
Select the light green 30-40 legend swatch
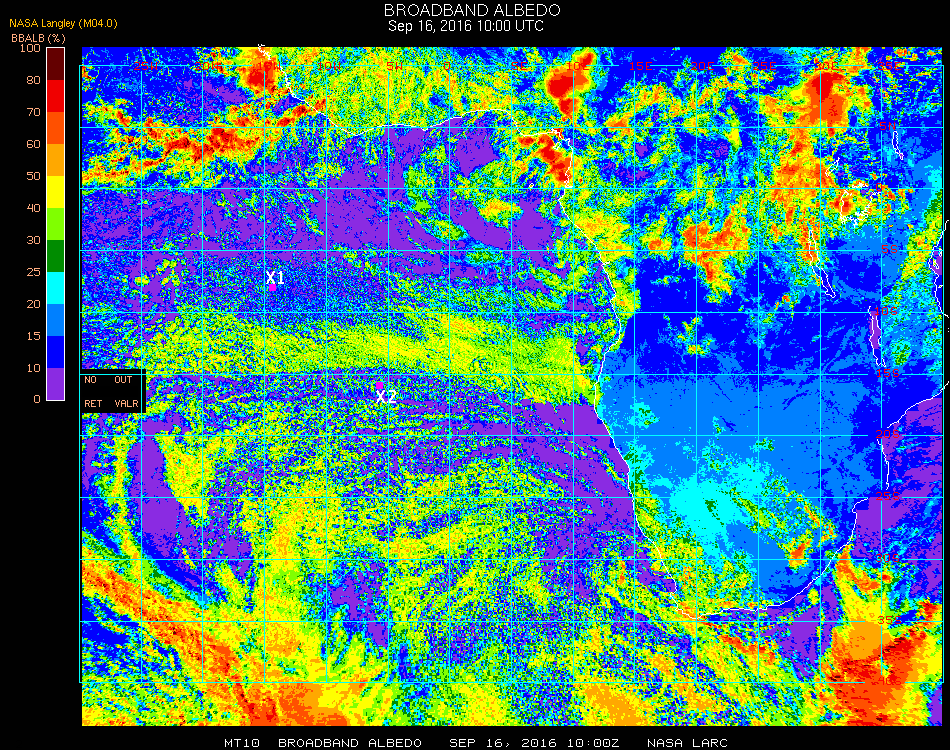coord(56,224)
